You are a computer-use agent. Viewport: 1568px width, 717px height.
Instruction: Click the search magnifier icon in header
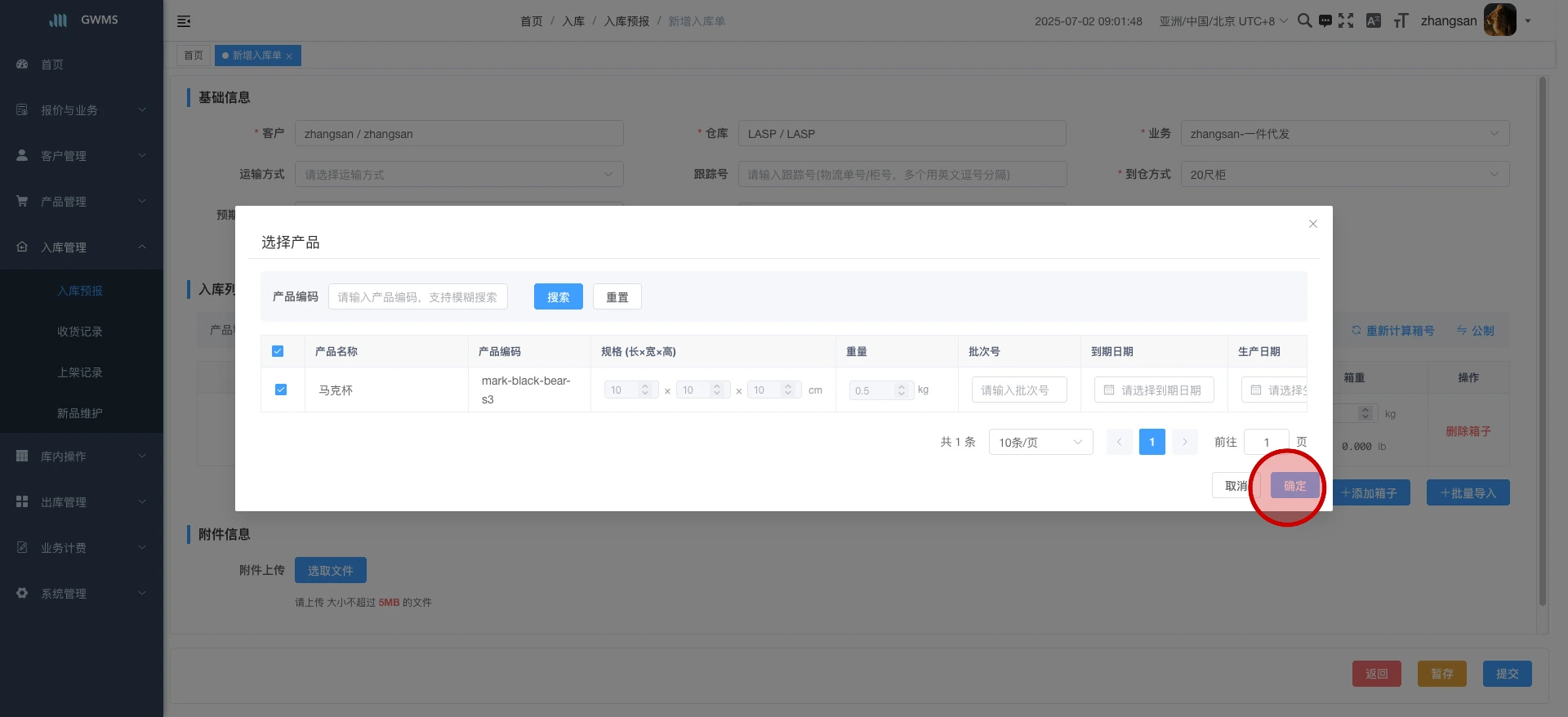coord(1304,20)
